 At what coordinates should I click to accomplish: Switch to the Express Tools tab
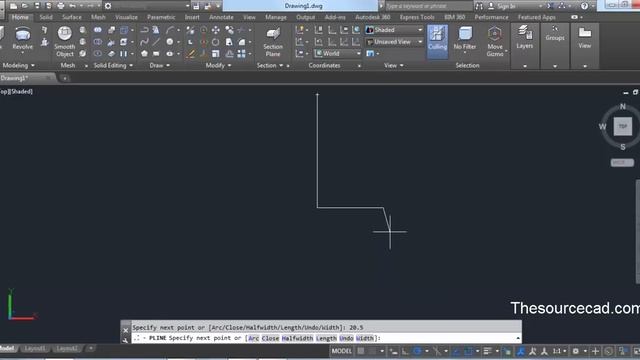(417, 17)
